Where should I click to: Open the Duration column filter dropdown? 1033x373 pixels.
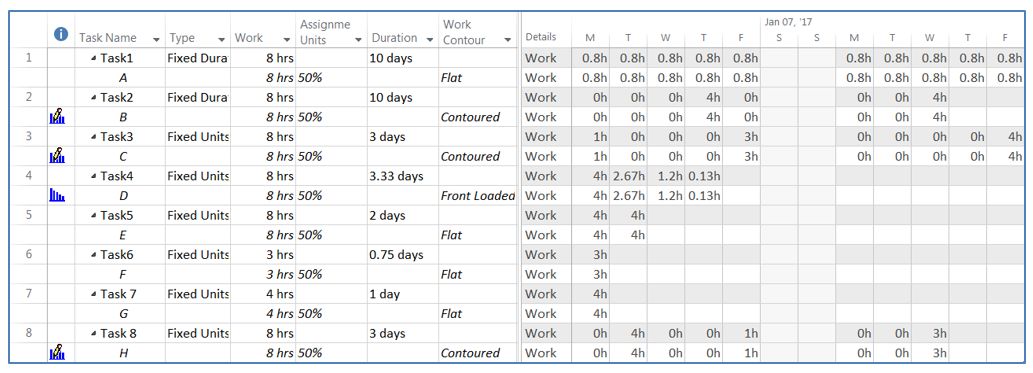(x=430, y=40)
